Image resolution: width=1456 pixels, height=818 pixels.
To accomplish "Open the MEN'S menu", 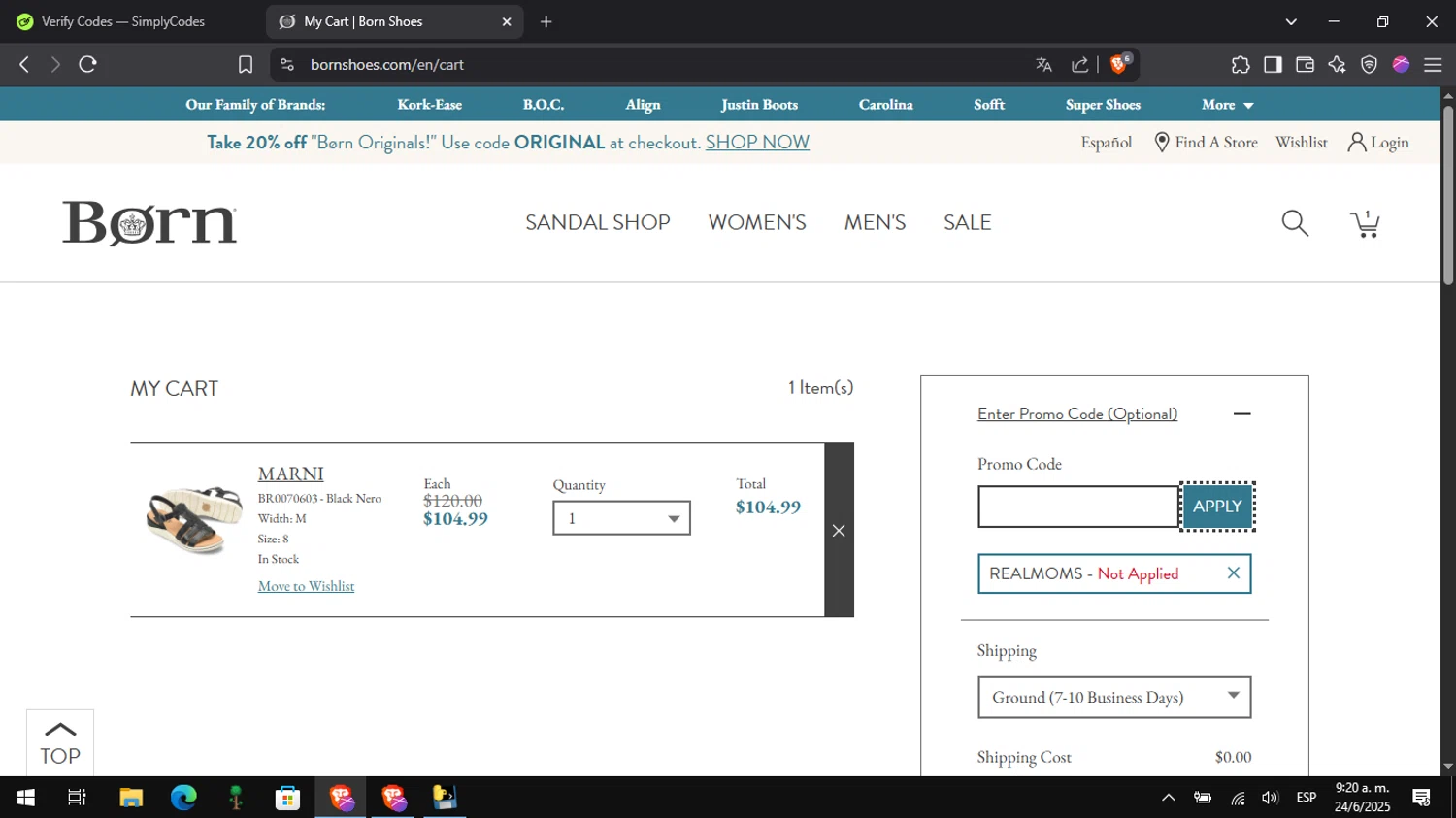I will (x=875, y=222).
